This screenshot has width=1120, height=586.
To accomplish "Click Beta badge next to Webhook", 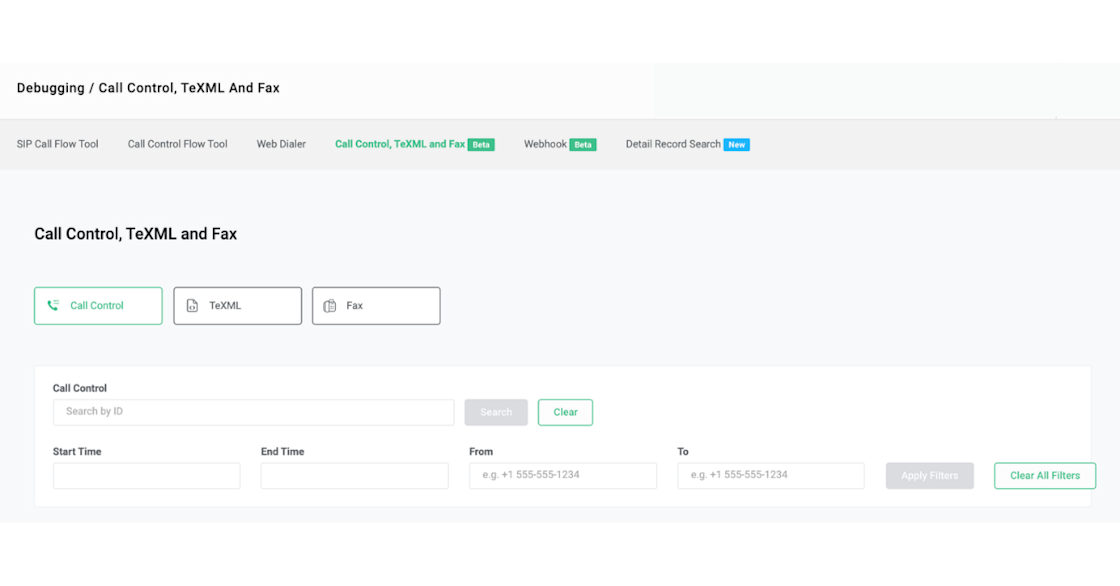I will pyautogui.click(x=583, y=144).
